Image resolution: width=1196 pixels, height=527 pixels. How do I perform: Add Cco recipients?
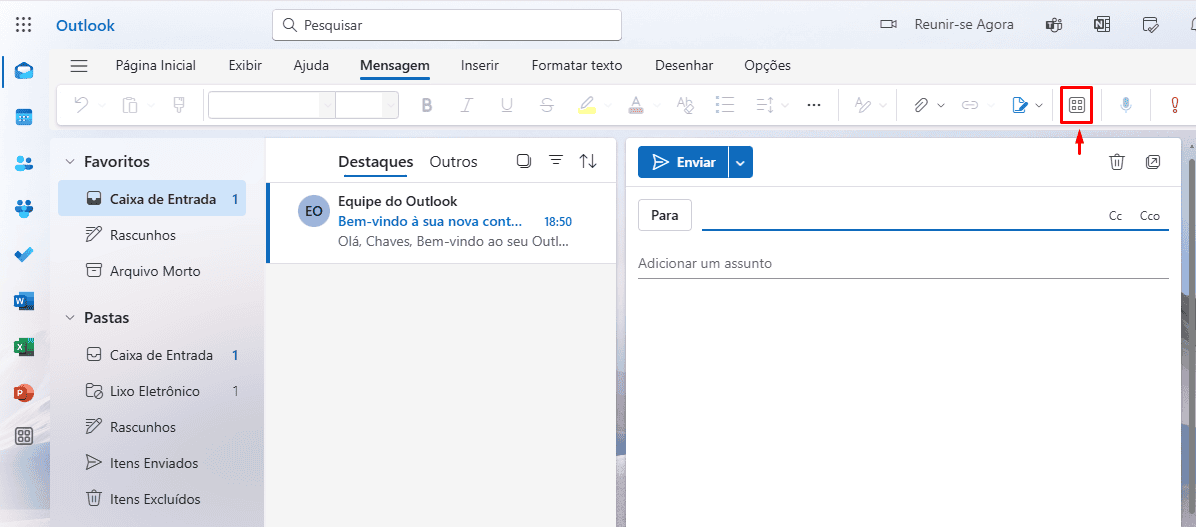click(1149, 216)
